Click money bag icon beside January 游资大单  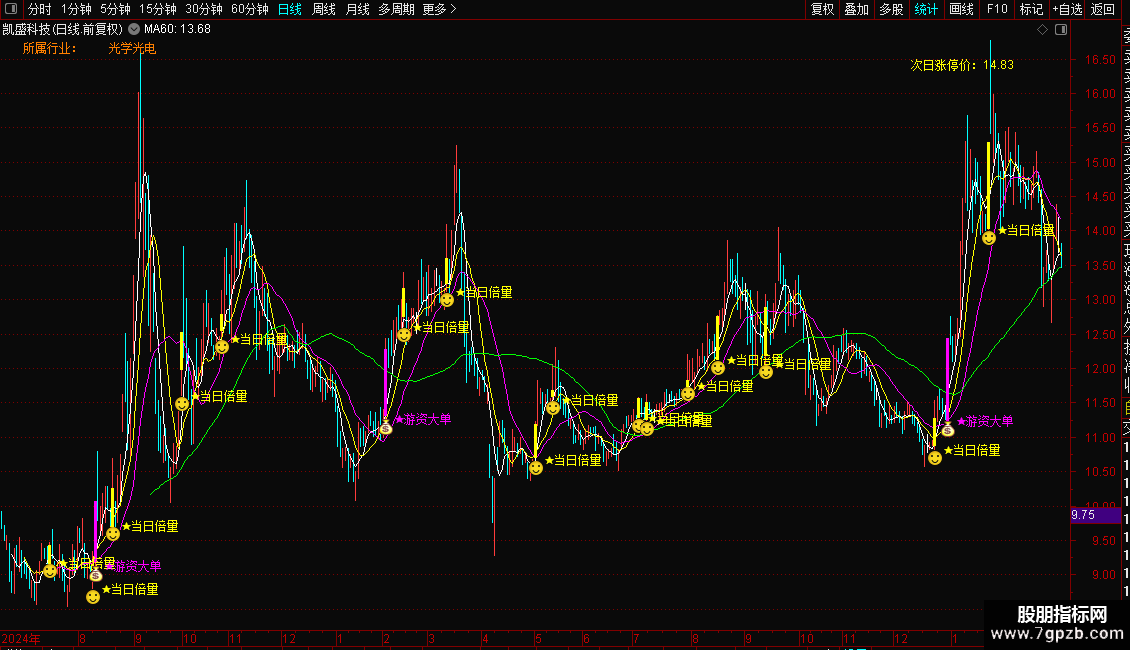coord(948,430)
